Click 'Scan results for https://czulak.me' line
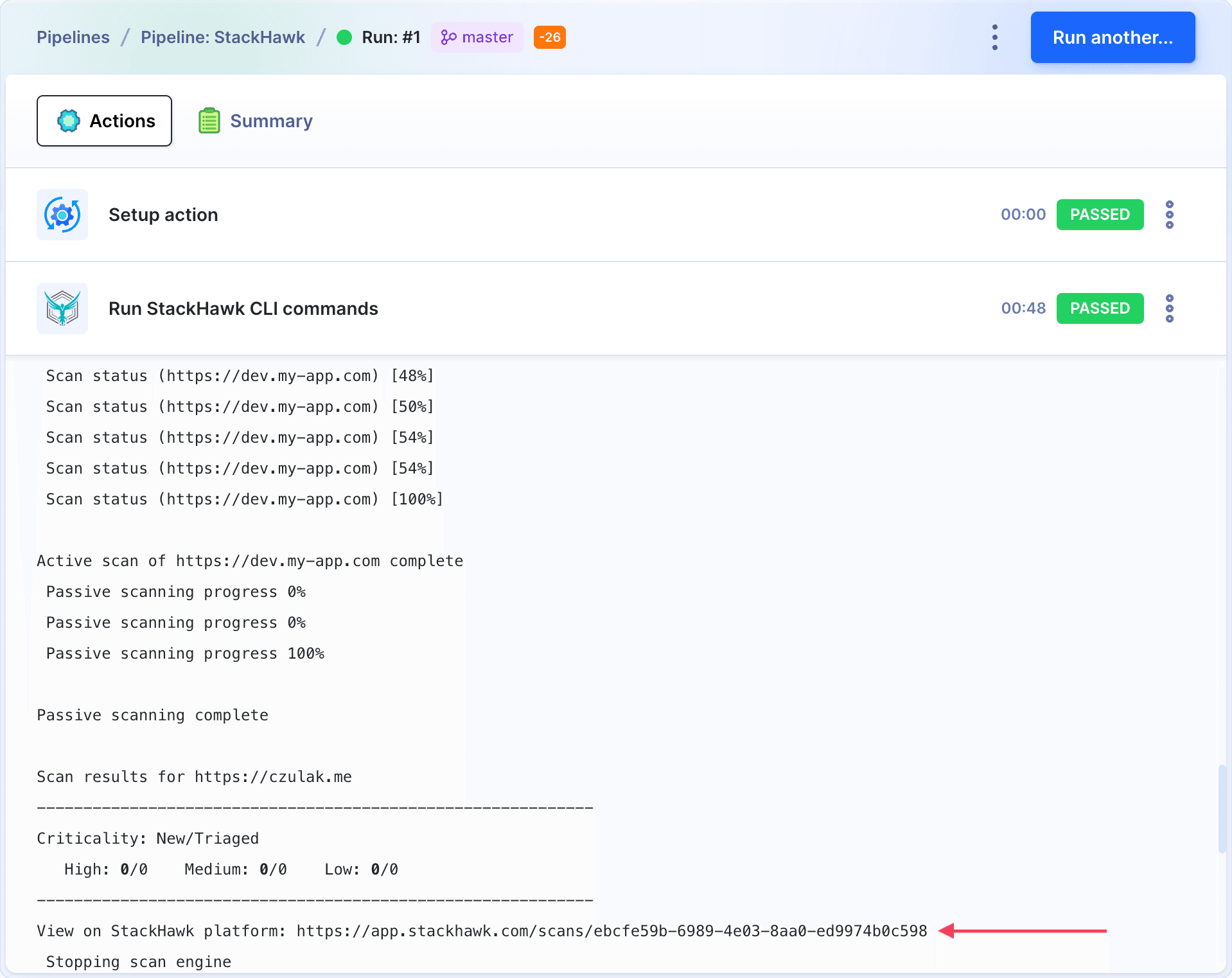 (x=195, y=777)
